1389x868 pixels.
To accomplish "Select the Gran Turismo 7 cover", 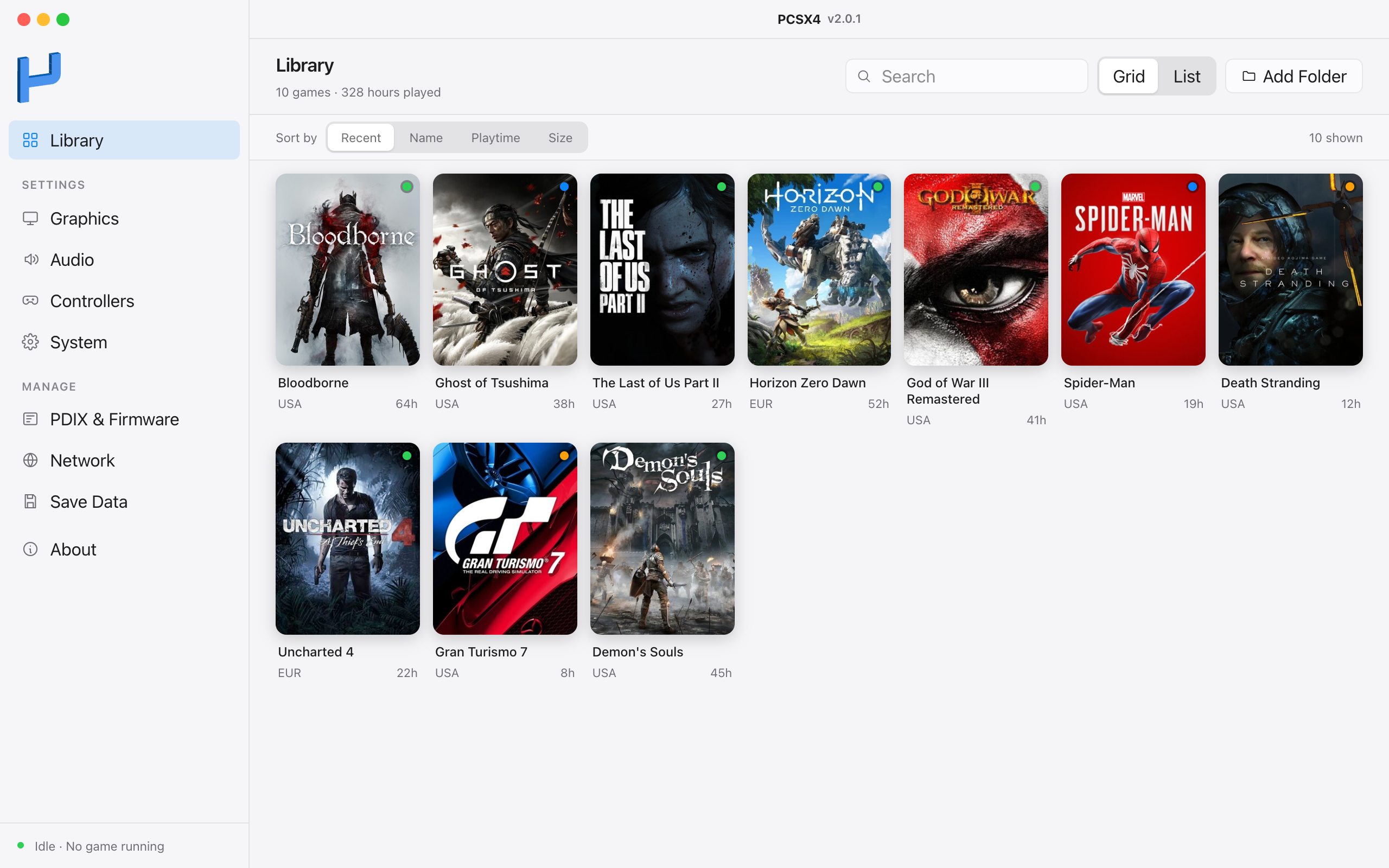I will [x=505, y=539].
